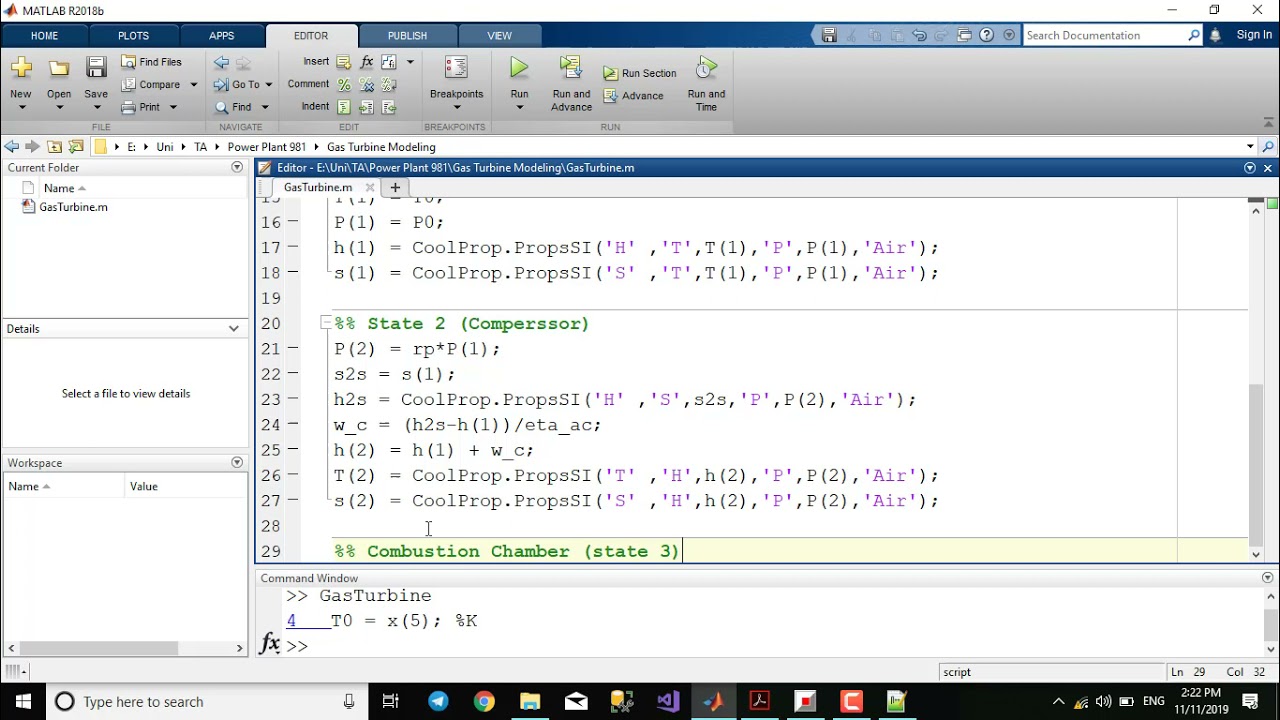Open Workspace panel actions menu

237,462
